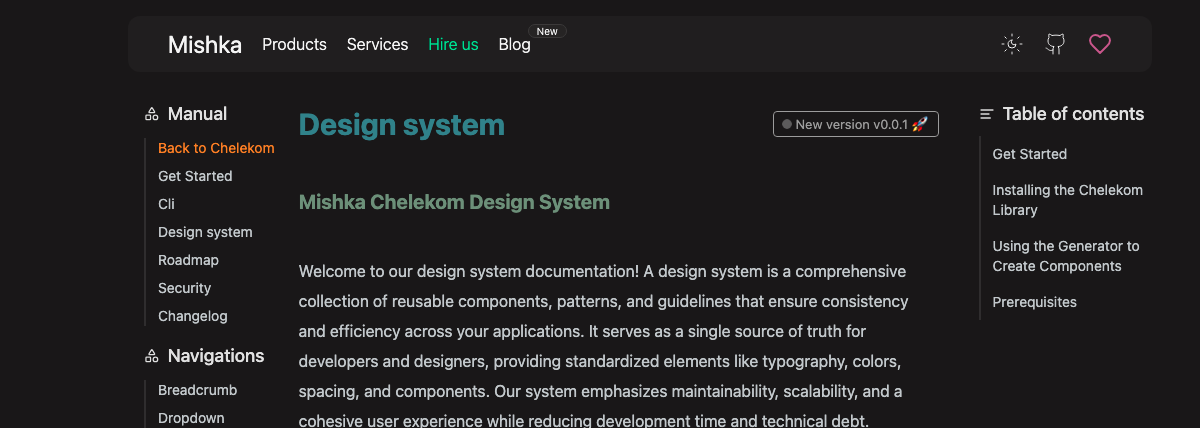Image resolution: width=1200 pixels, height=428 pixels.
Task: Click the Table of contents list icon
Action: pyautogui.click(x=987, y=114)
